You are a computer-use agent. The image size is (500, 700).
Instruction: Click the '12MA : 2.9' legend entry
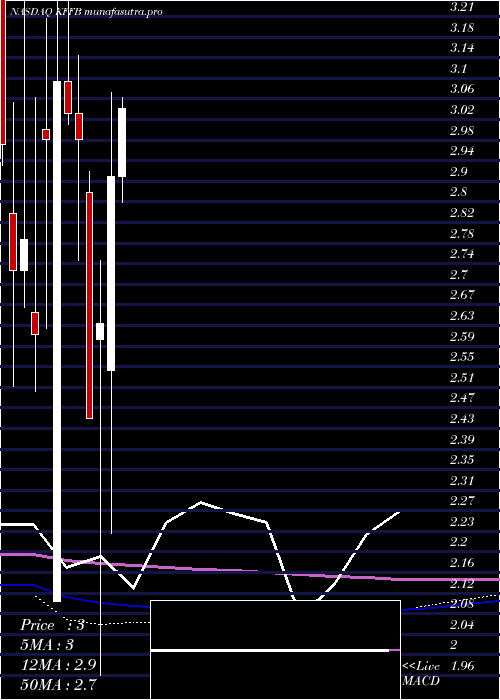(x=59, y=665)
